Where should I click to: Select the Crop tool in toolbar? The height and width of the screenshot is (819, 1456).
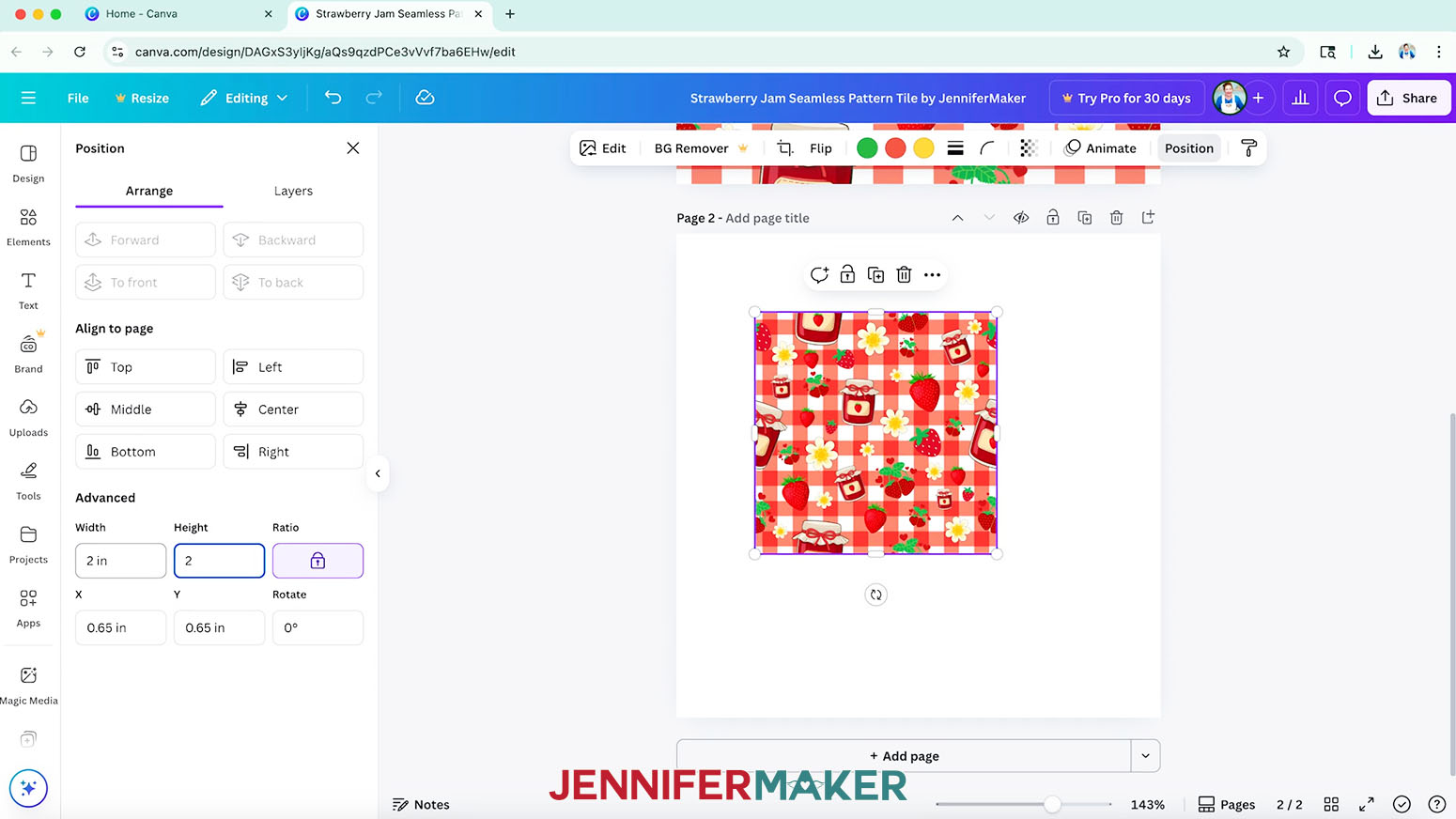785,148
